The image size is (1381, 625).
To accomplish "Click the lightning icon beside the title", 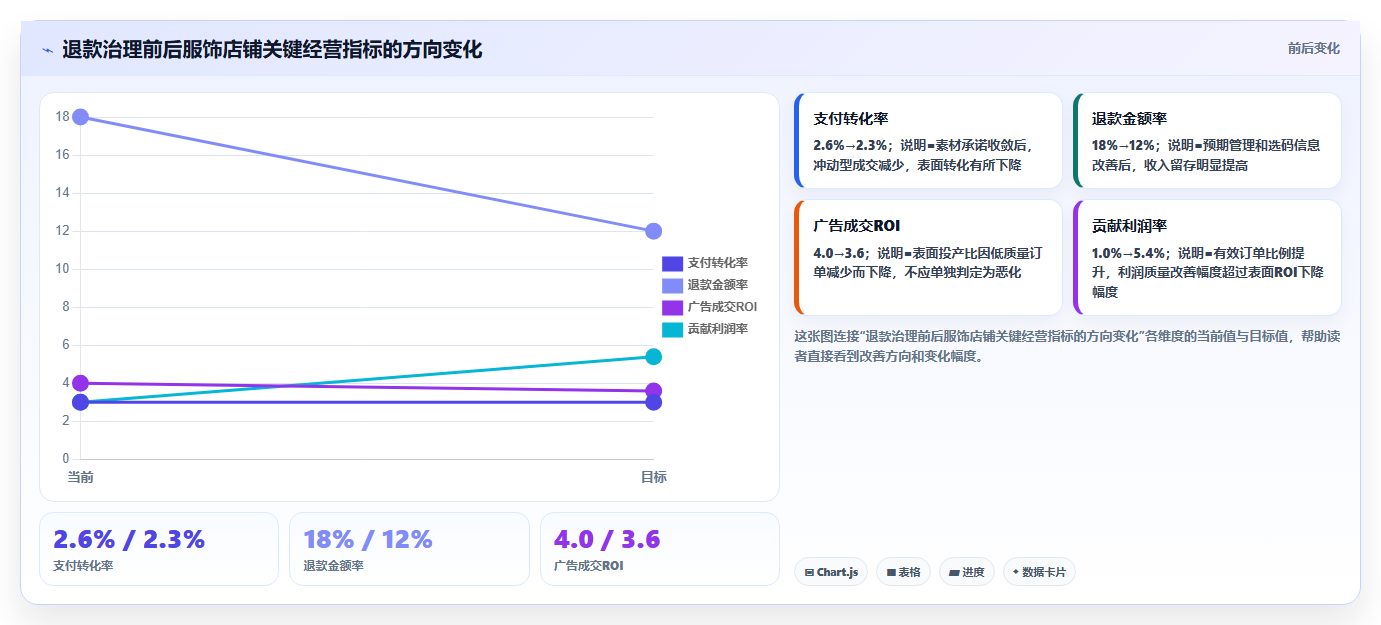I will coord(47,50).
